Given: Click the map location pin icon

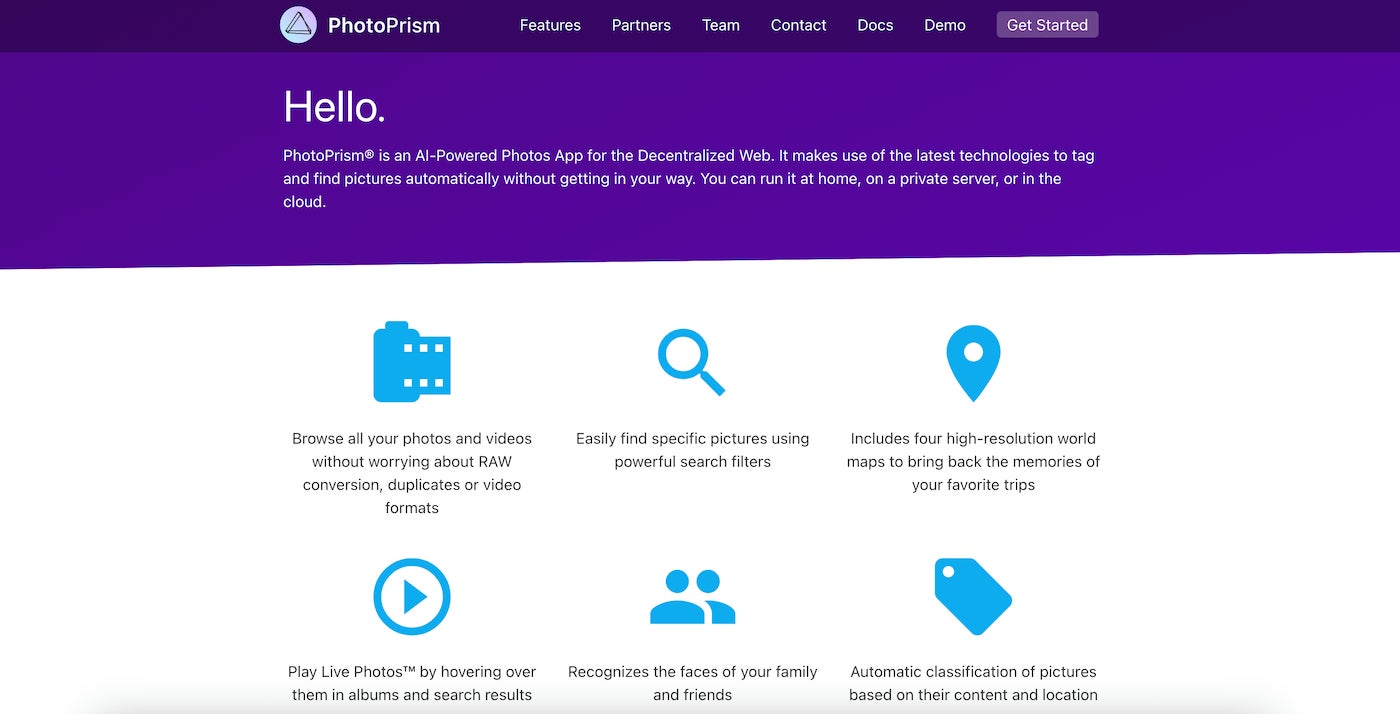Looking at the screenshot, I should [x=973, y=363].
